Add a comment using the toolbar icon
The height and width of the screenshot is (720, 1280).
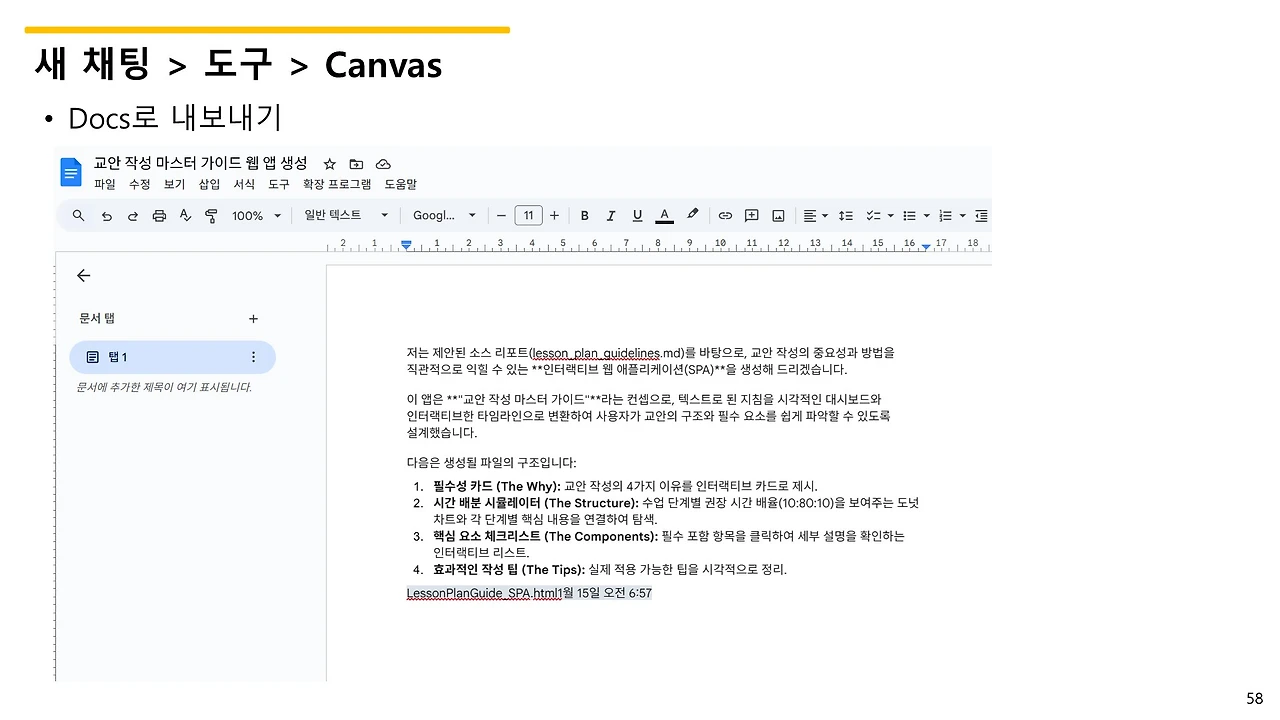coord(752,215)
